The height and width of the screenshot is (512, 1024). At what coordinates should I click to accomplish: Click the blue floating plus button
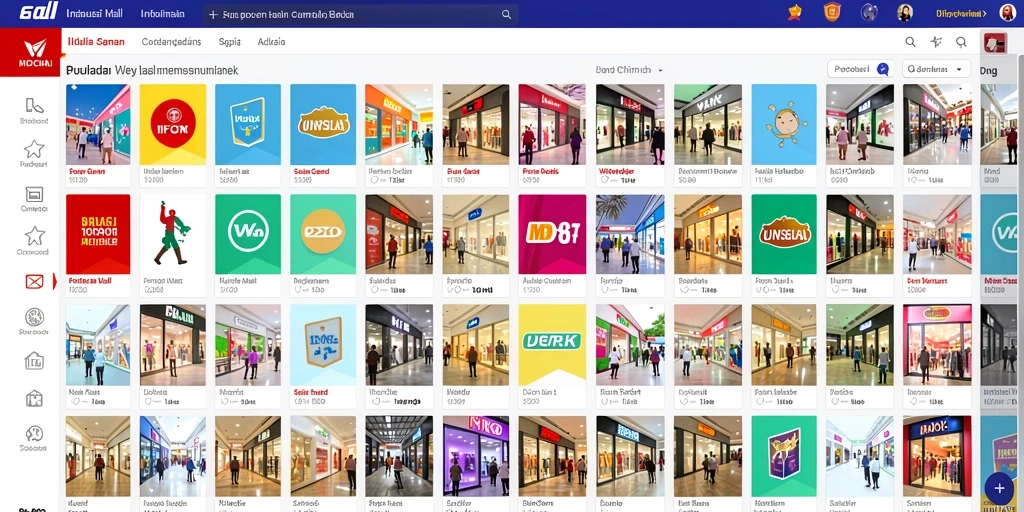pyautogui.click(x=999, y=488)
